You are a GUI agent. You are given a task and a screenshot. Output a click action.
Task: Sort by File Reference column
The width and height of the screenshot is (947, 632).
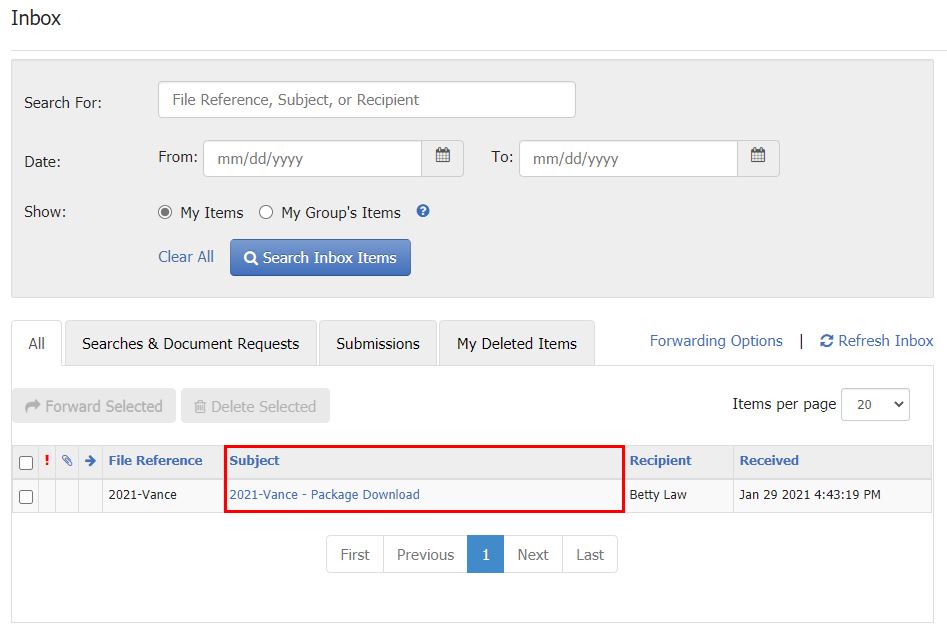tap(155, 460)
